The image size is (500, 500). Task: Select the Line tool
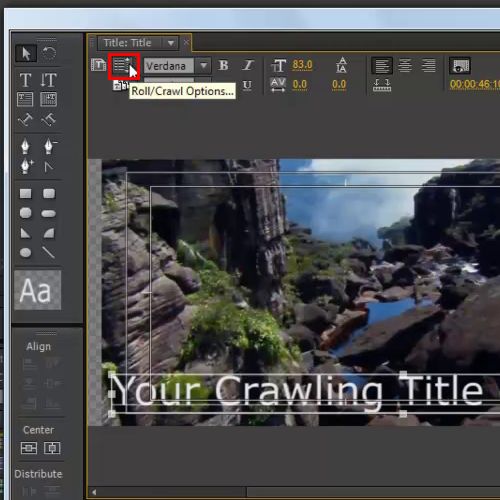(x=49, y=252)
